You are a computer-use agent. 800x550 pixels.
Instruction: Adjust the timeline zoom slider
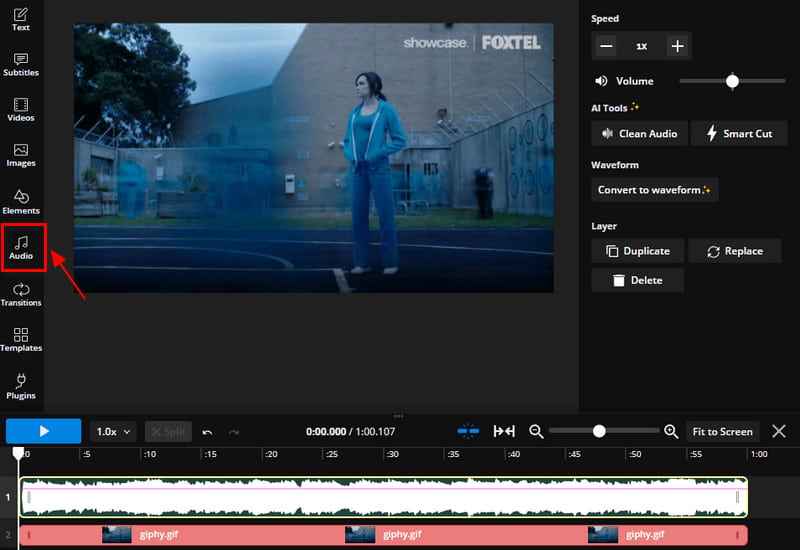pos(599,431)
